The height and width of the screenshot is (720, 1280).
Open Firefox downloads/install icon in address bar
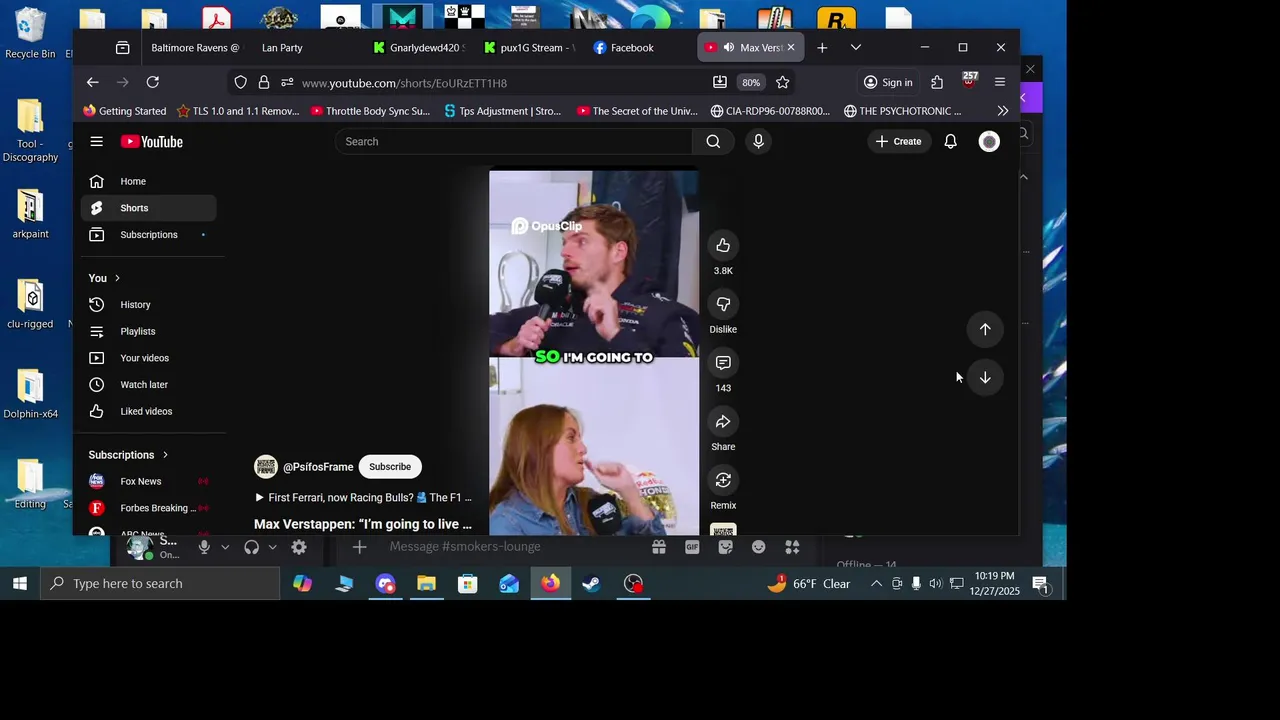pos(719,82)
